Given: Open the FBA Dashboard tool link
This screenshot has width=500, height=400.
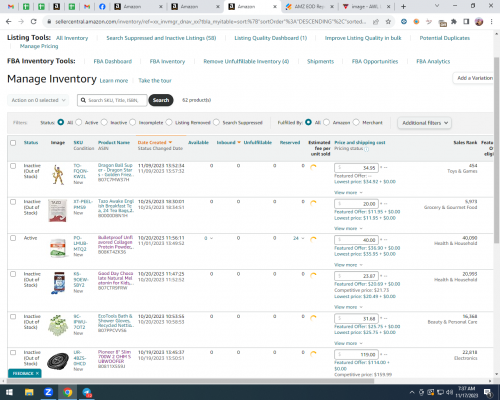Looking at the screenshot, I should (x=113, y=61).
